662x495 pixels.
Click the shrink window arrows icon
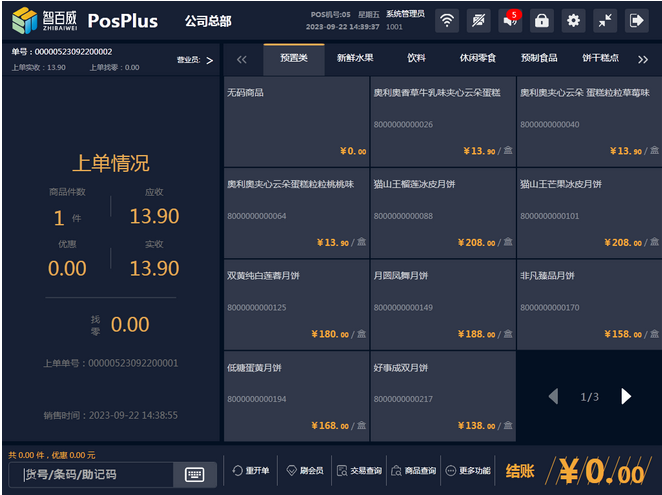pyautogui.click(x=605, y=20)
